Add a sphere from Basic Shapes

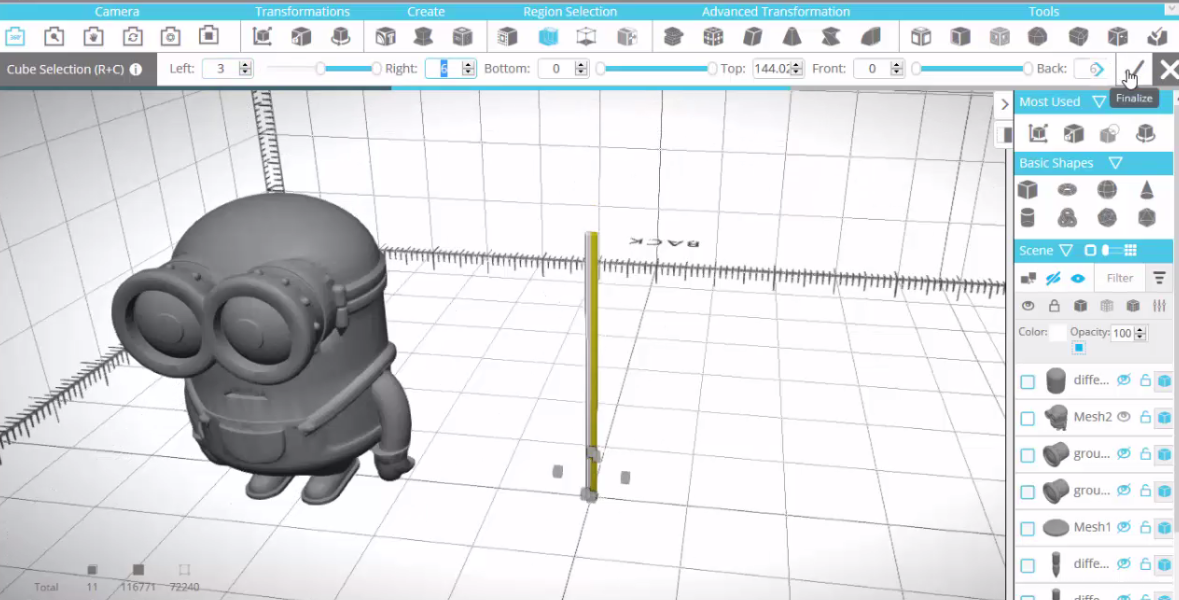tap(1107, 189)
